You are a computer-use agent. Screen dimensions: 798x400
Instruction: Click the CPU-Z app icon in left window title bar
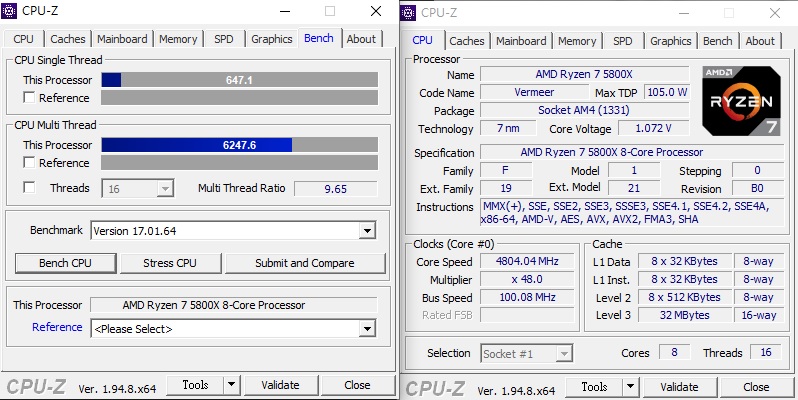point(9,10)
